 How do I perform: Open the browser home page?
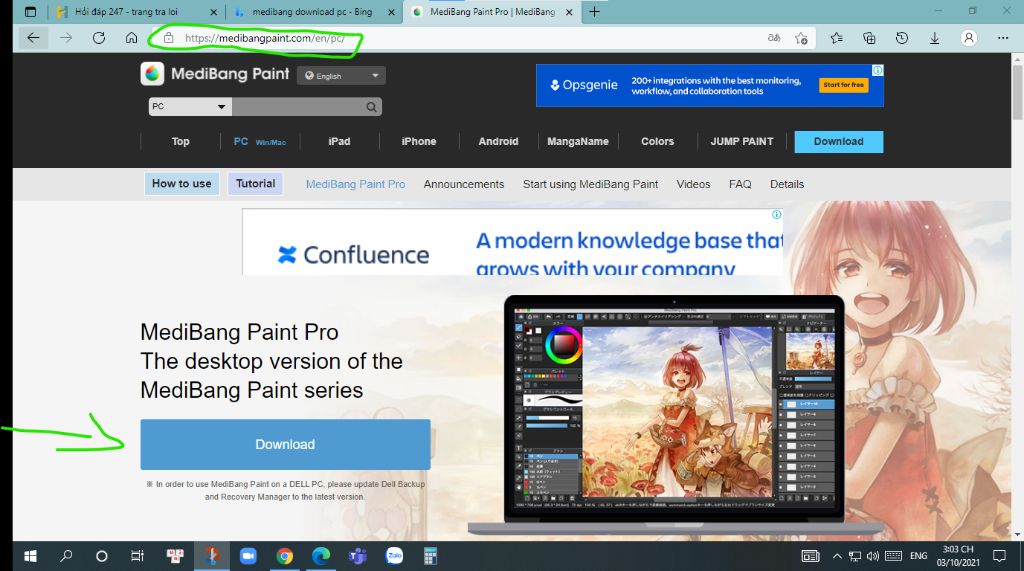click(x=131, y=38)
